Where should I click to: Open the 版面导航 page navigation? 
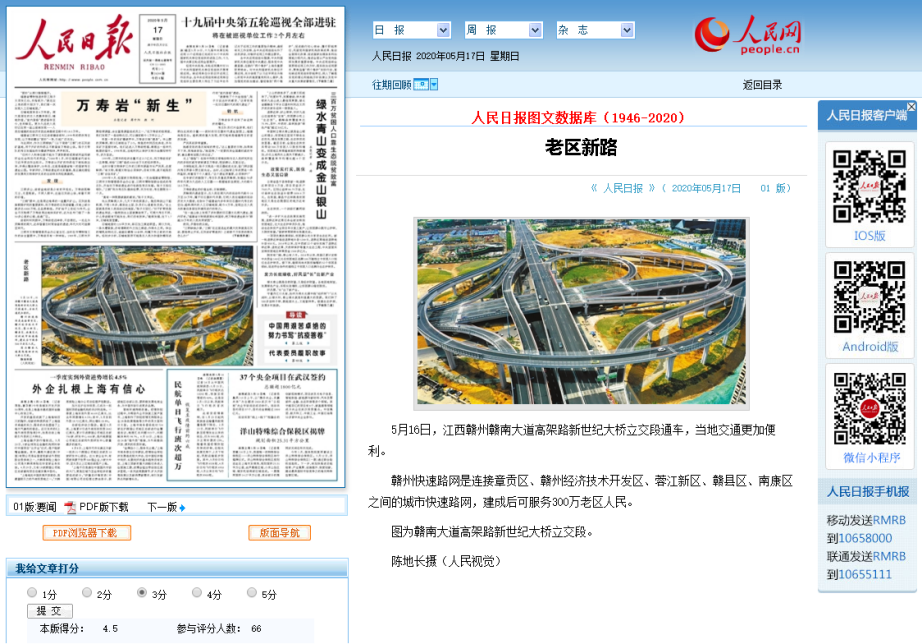click(279, 533)
